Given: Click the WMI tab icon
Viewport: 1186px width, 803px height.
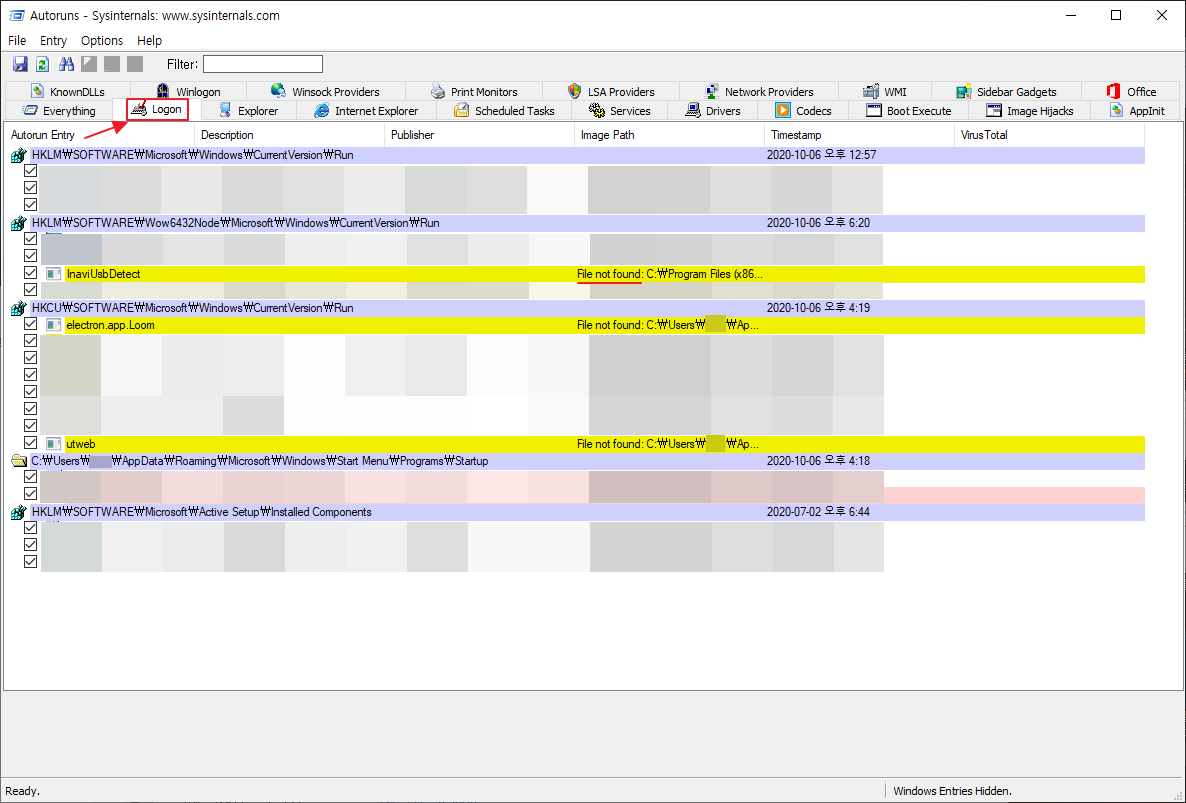Looking at the screenshot, I should pyautogui.click(x=871, y=91).
